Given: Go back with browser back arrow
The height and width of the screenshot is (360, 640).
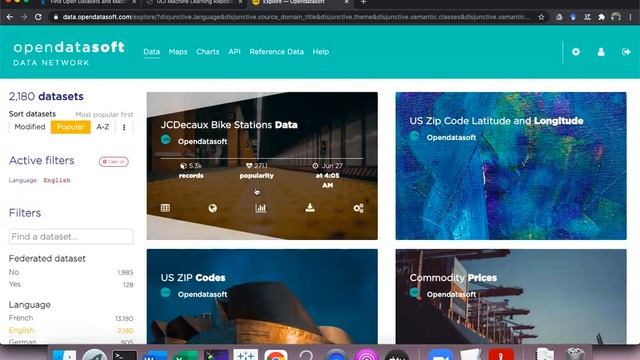Looking at the screenshot, I should pyautogui.click(x=10, y=17).
